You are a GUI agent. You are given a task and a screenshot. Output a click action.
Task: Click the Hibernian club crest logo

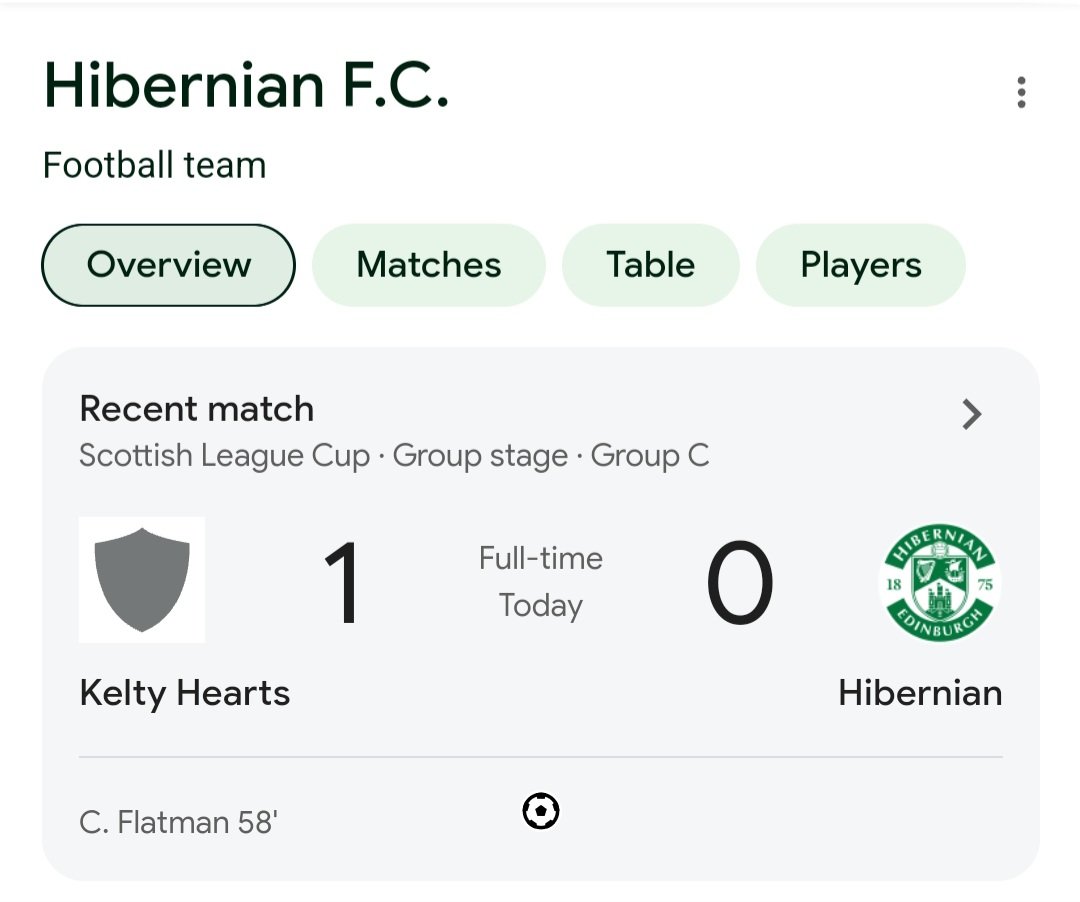click(939, 582)
